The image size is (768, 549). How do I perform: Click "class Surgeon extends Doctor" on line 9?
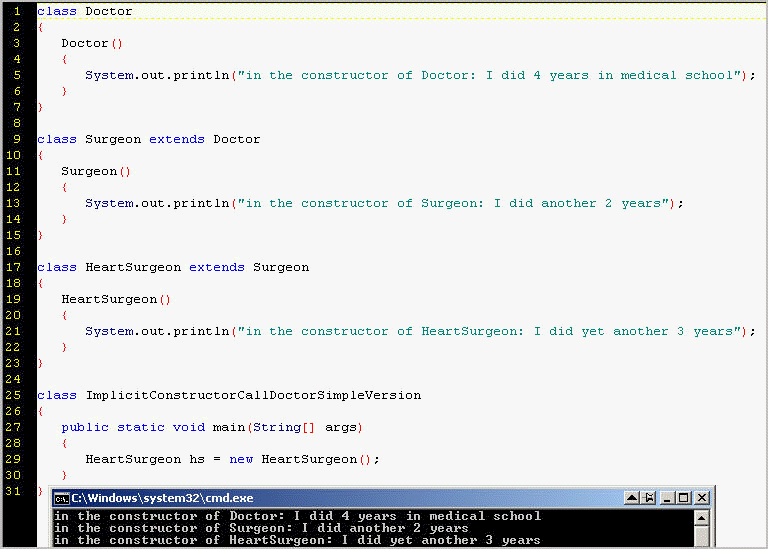(149, 140)
